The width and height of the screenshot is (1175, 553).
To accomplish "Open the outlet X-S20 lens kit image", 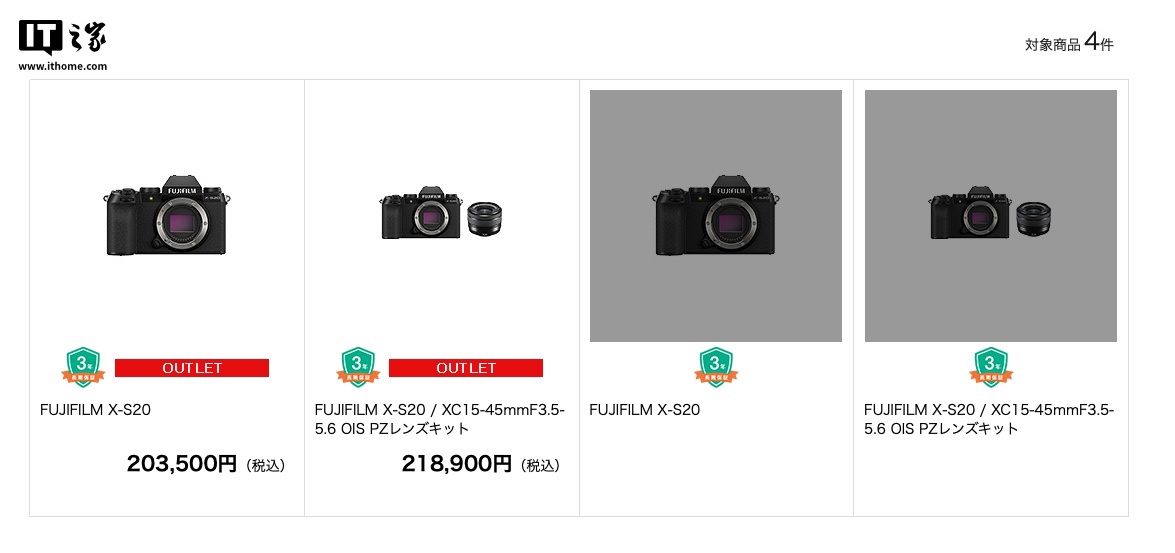I will pos(441,214).
